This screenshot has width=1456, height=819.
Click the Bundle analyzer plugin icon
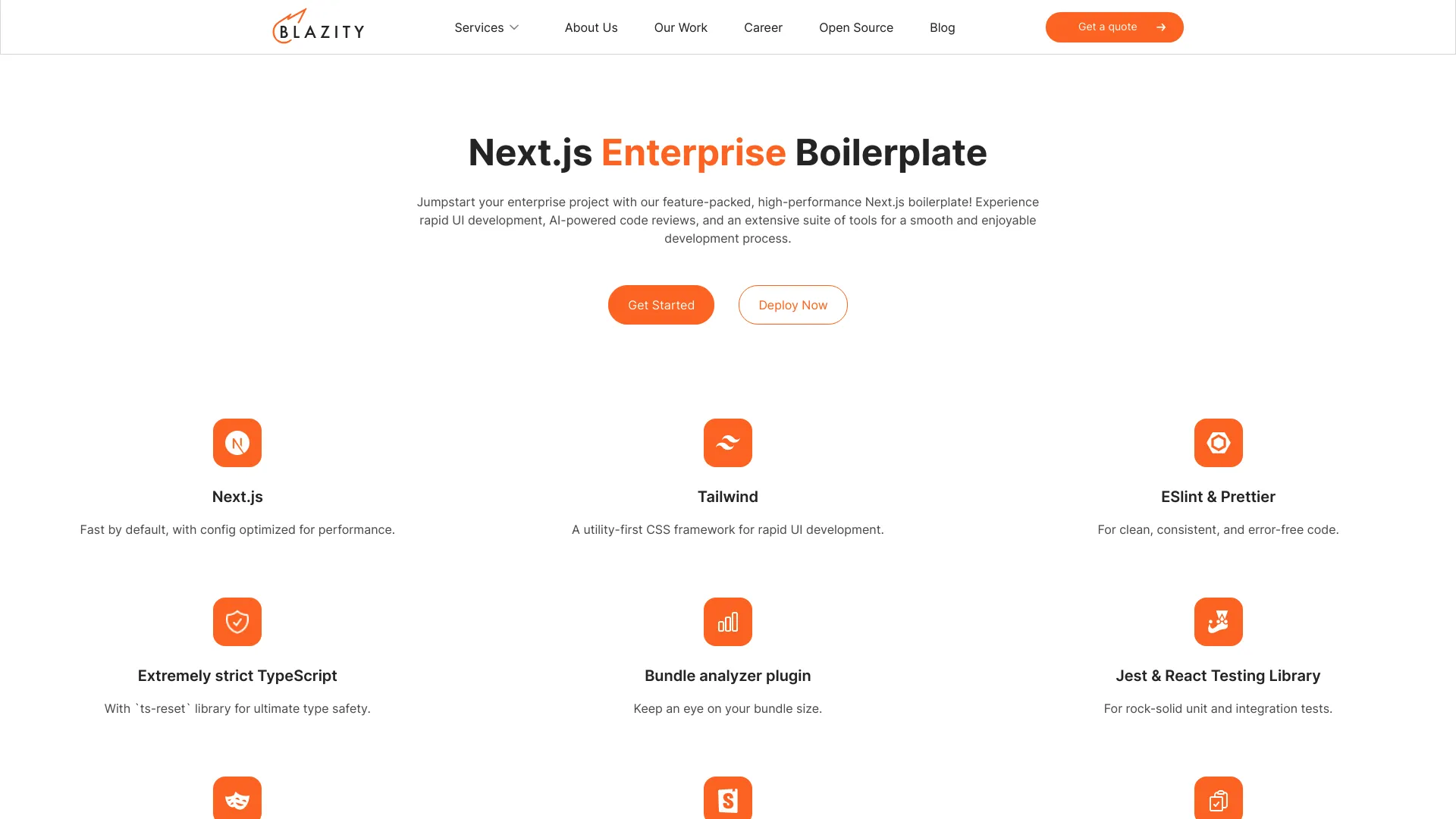tap(728, 622)
